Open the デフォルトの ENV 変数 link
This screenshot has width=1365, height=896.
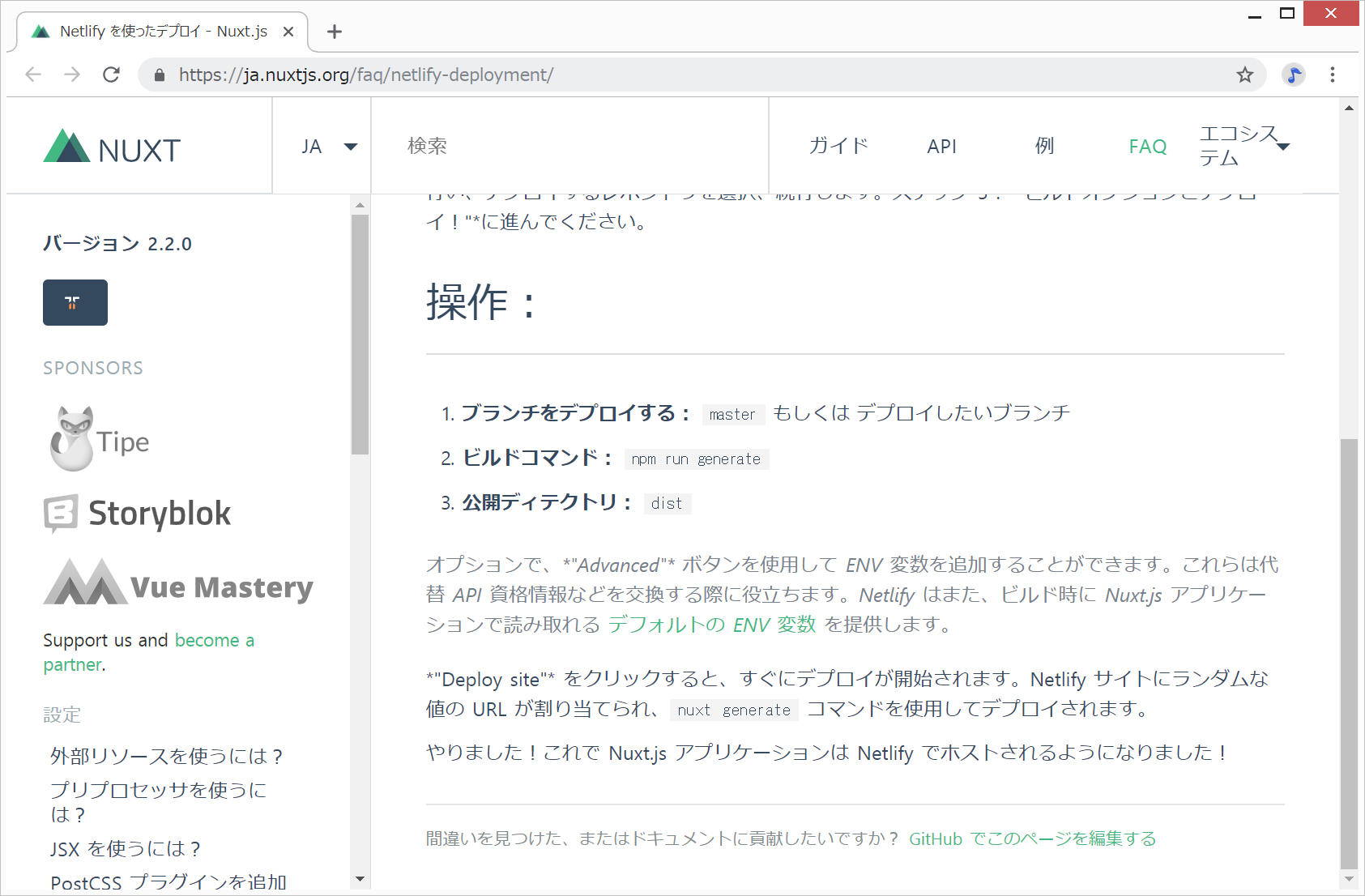click(711, 625)
